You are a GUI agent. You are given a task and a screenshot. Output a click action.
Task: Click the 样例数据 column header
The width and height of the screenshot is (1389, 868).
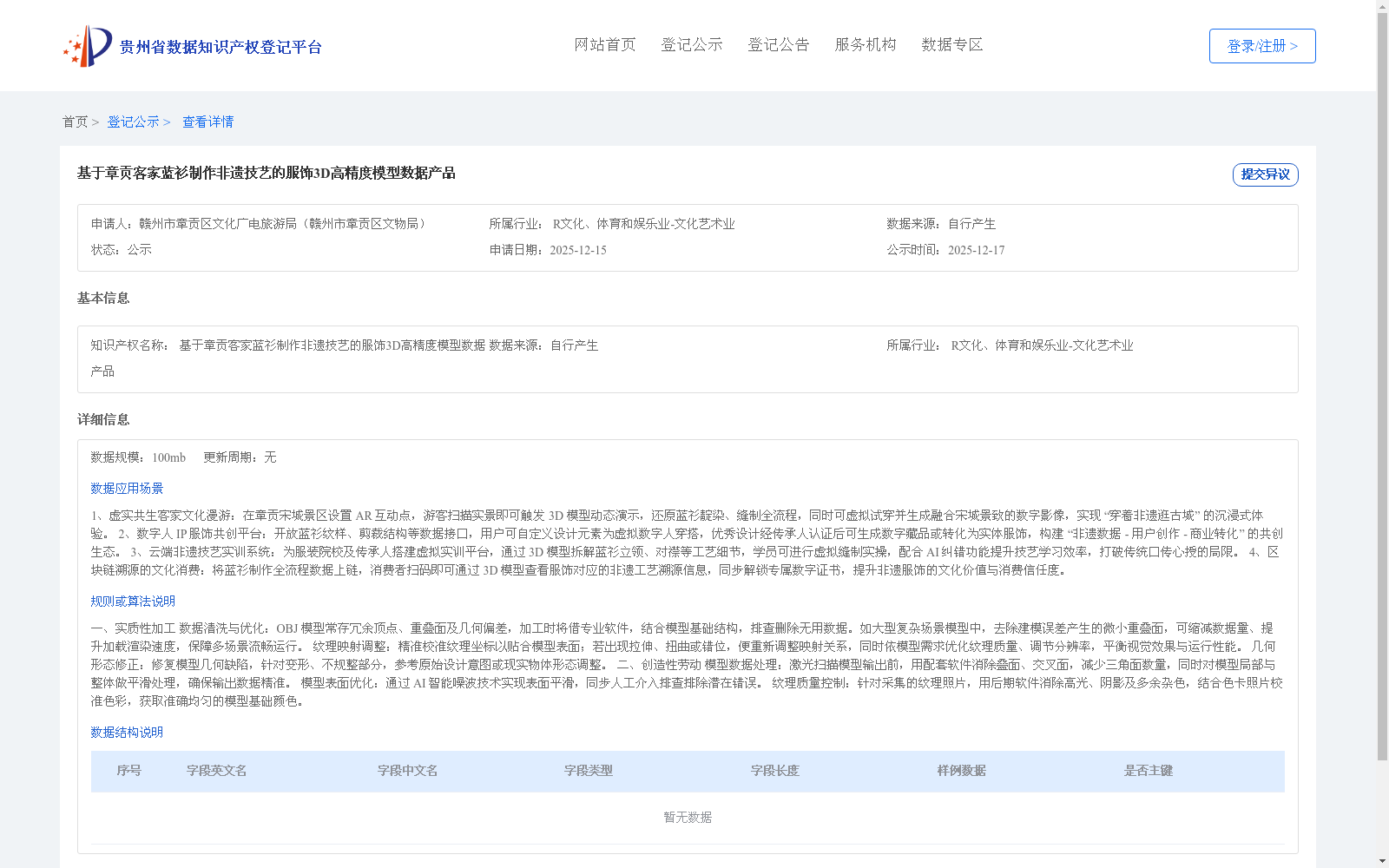tap(962, 771)
